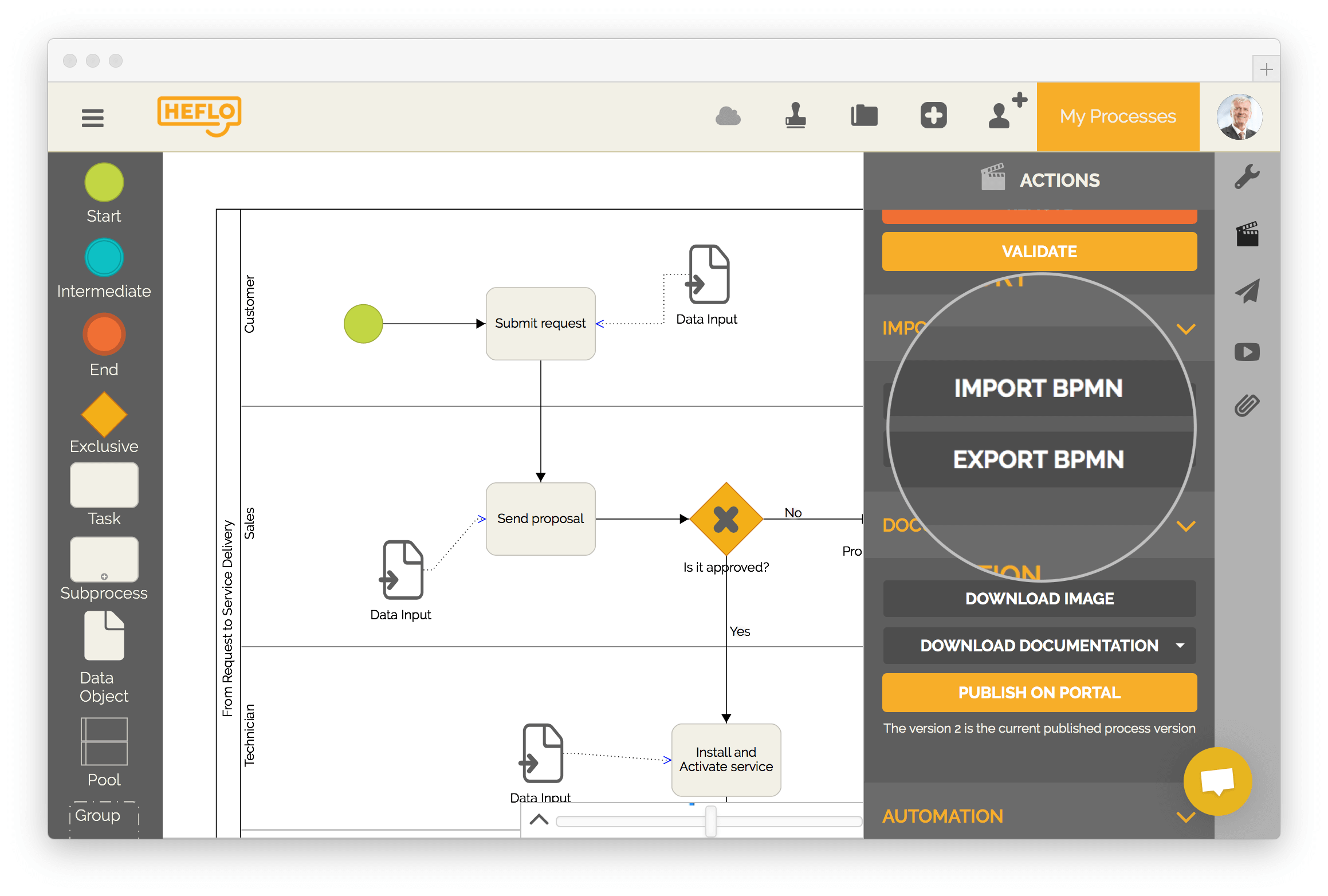1328x896 pixels.
Task: Click the Customer lane label
Action: [x=249, y=304]
